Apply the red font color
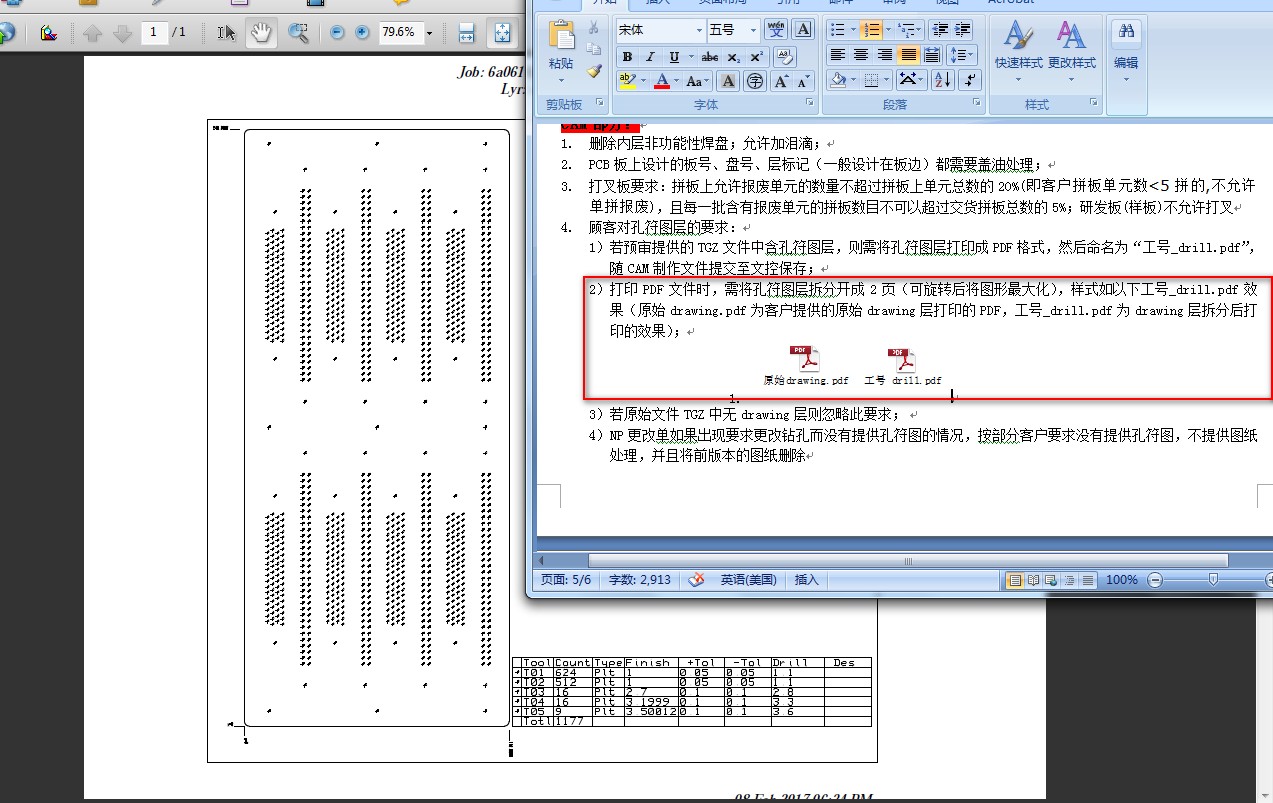The width and height of the screenshot is (1273, 803). [661, 81]
